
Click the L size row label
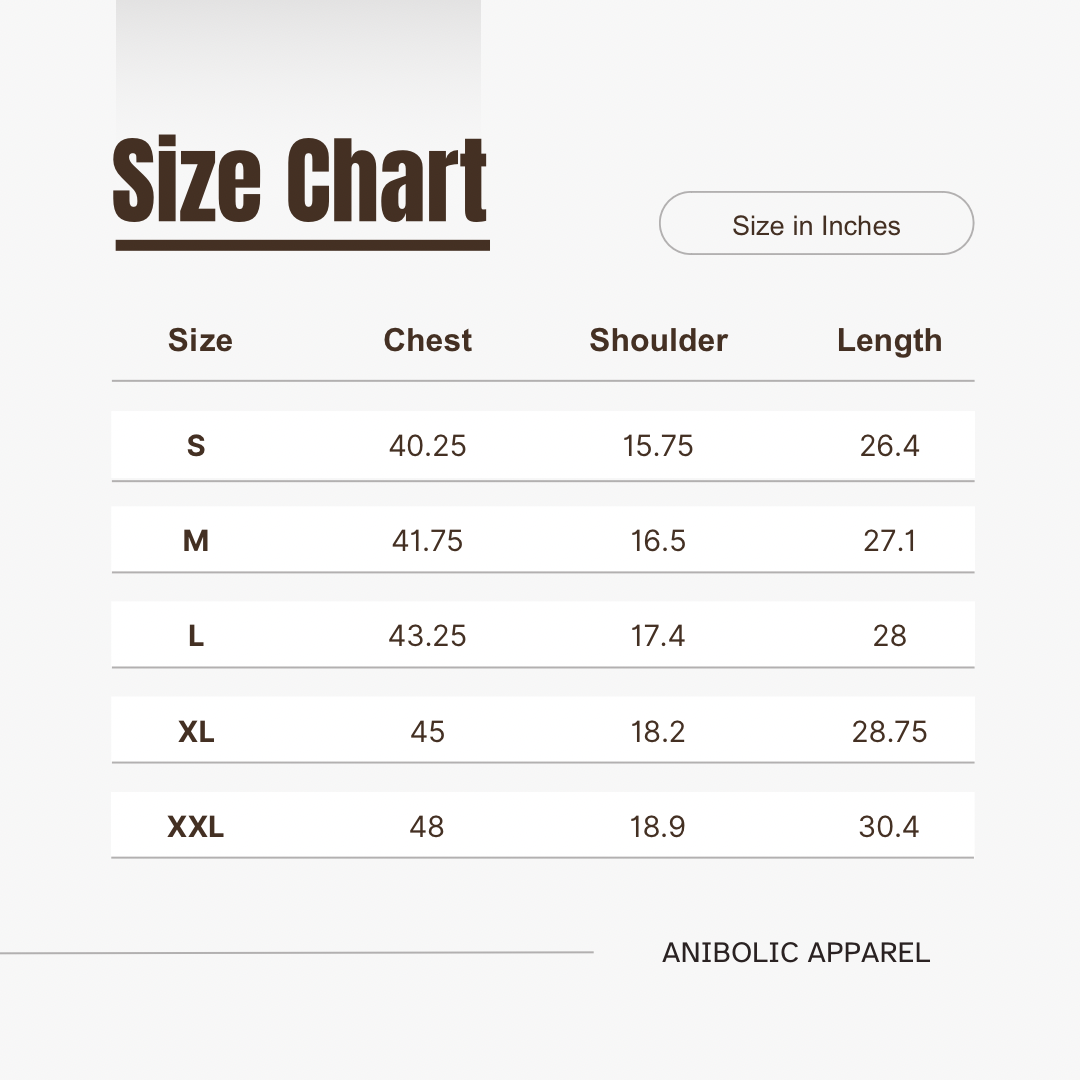coord(196,636)
